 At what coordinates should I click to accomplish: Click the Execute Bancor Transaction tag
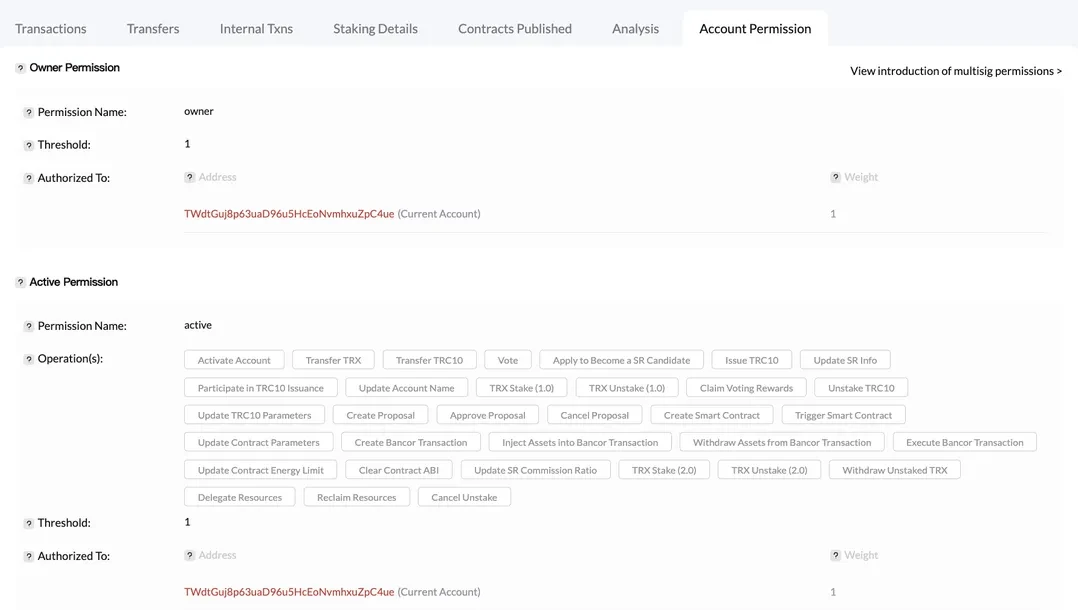pyautogui.click(x=965, y=442)
